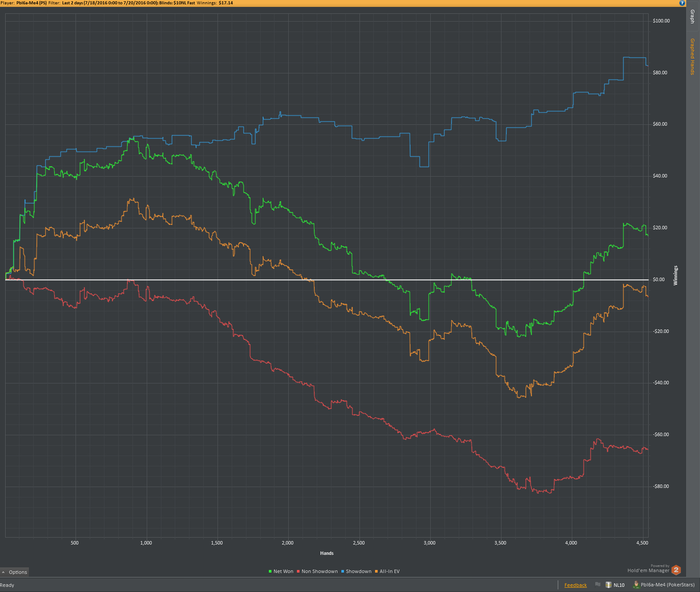The height and width of the screenshot is (592, 700).
Task: Click the 3,000 hands axis label
Action: point(429,543)
